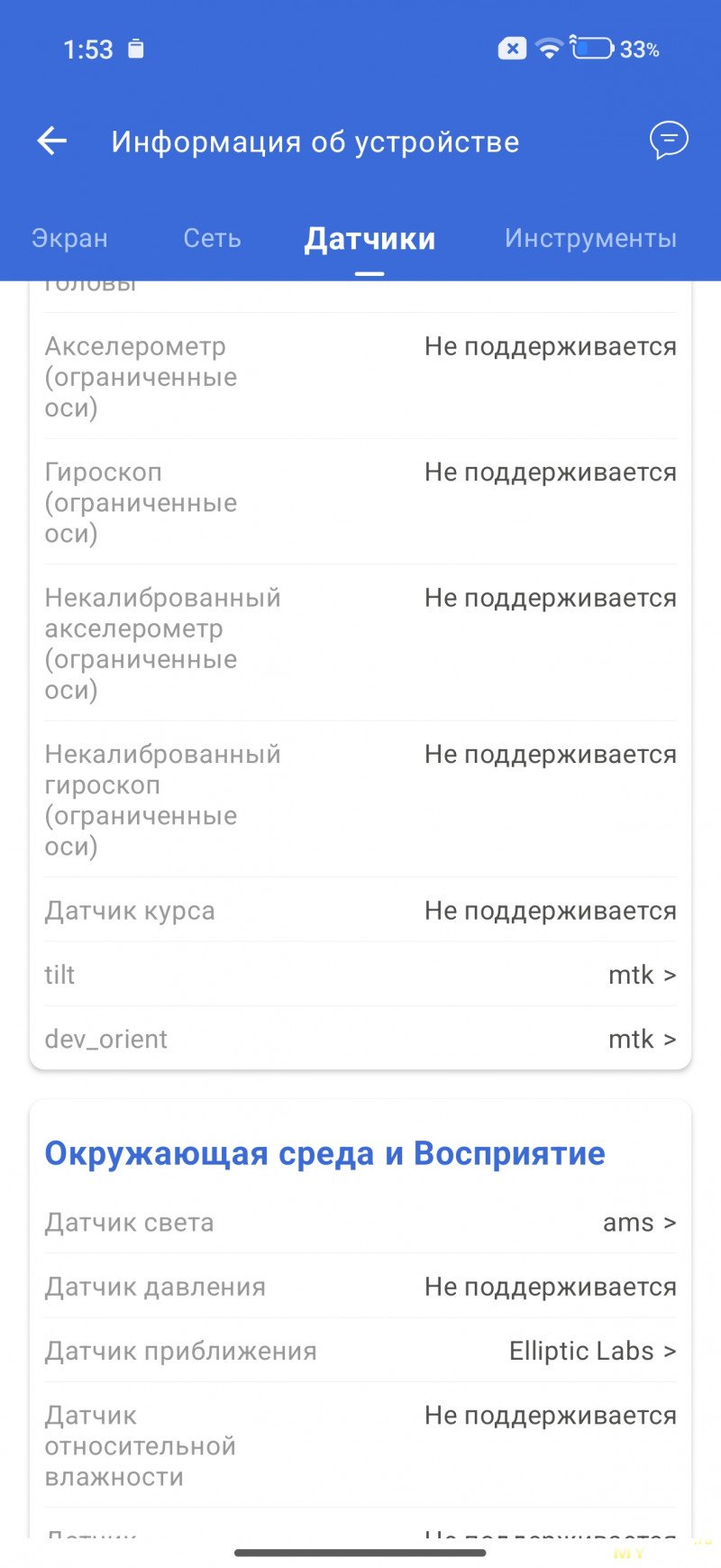Expand dev_orient sensor mtk details
Image resolution: width=721 pixels, height=1568 pixels.
tap(642, 1039)
